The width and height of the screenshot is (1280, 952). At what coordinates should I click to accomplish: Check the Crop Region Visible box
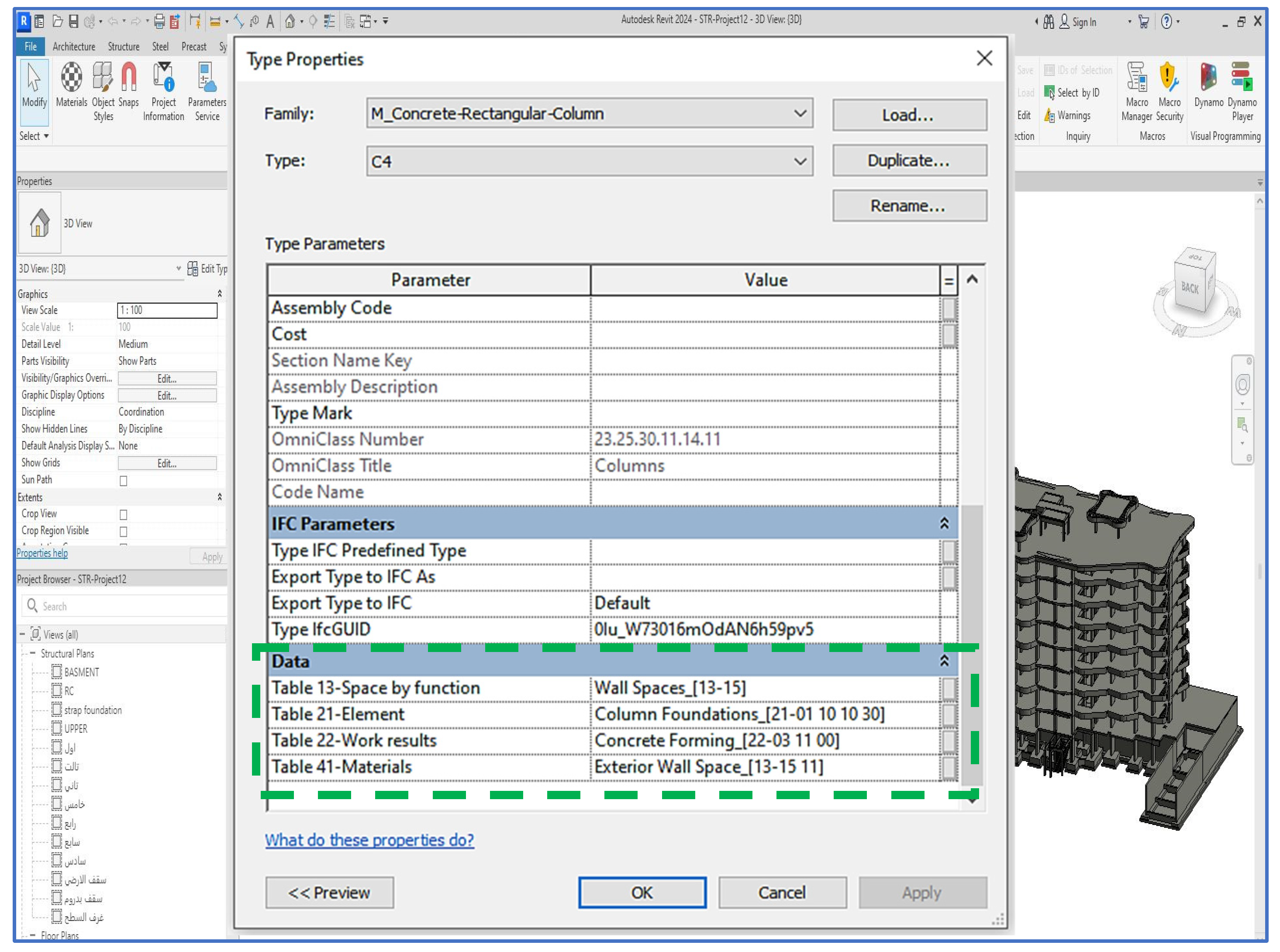123,531
